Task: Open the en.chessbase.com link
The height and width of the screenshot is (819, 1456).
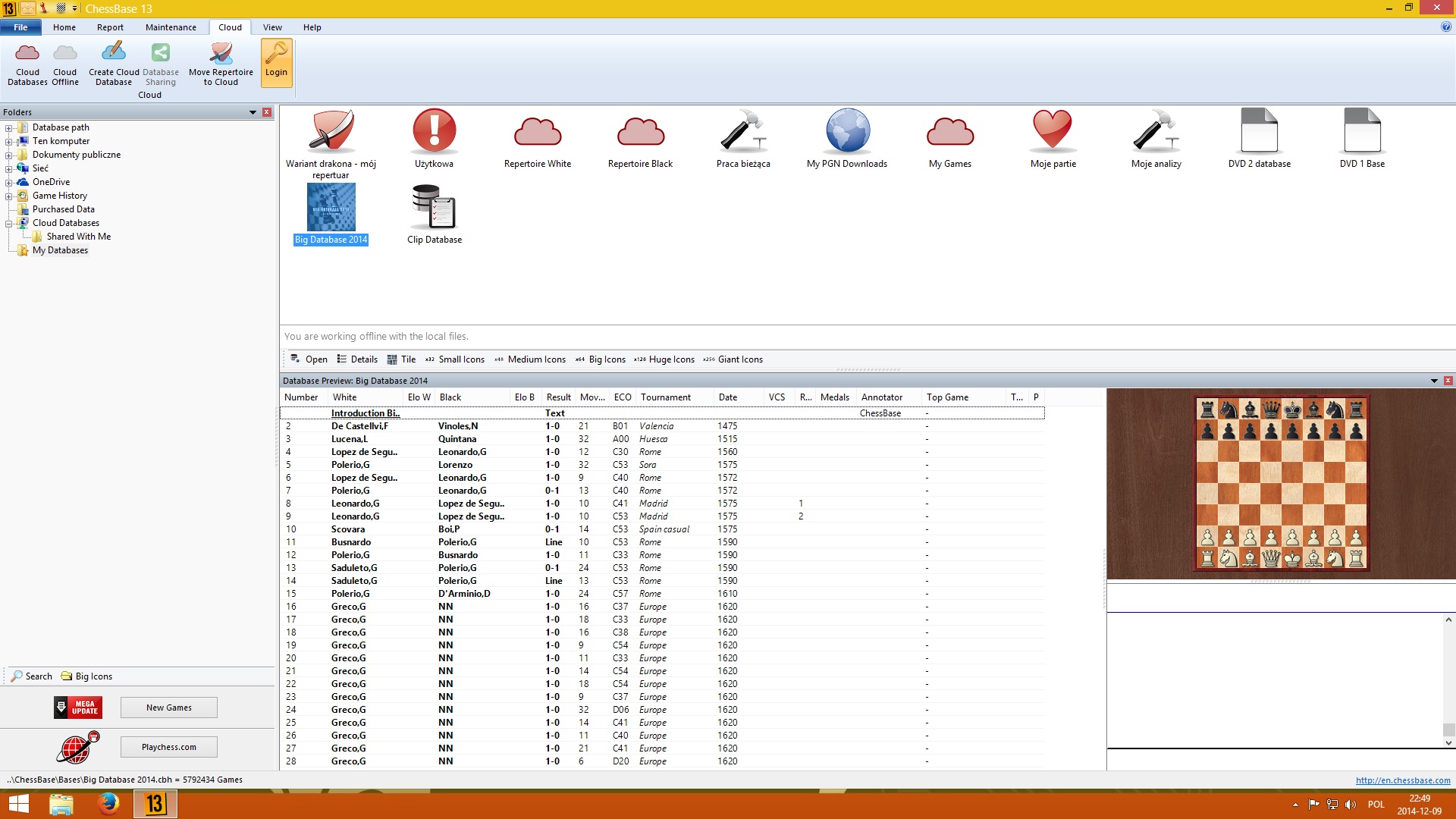Action: point(1402,780)
